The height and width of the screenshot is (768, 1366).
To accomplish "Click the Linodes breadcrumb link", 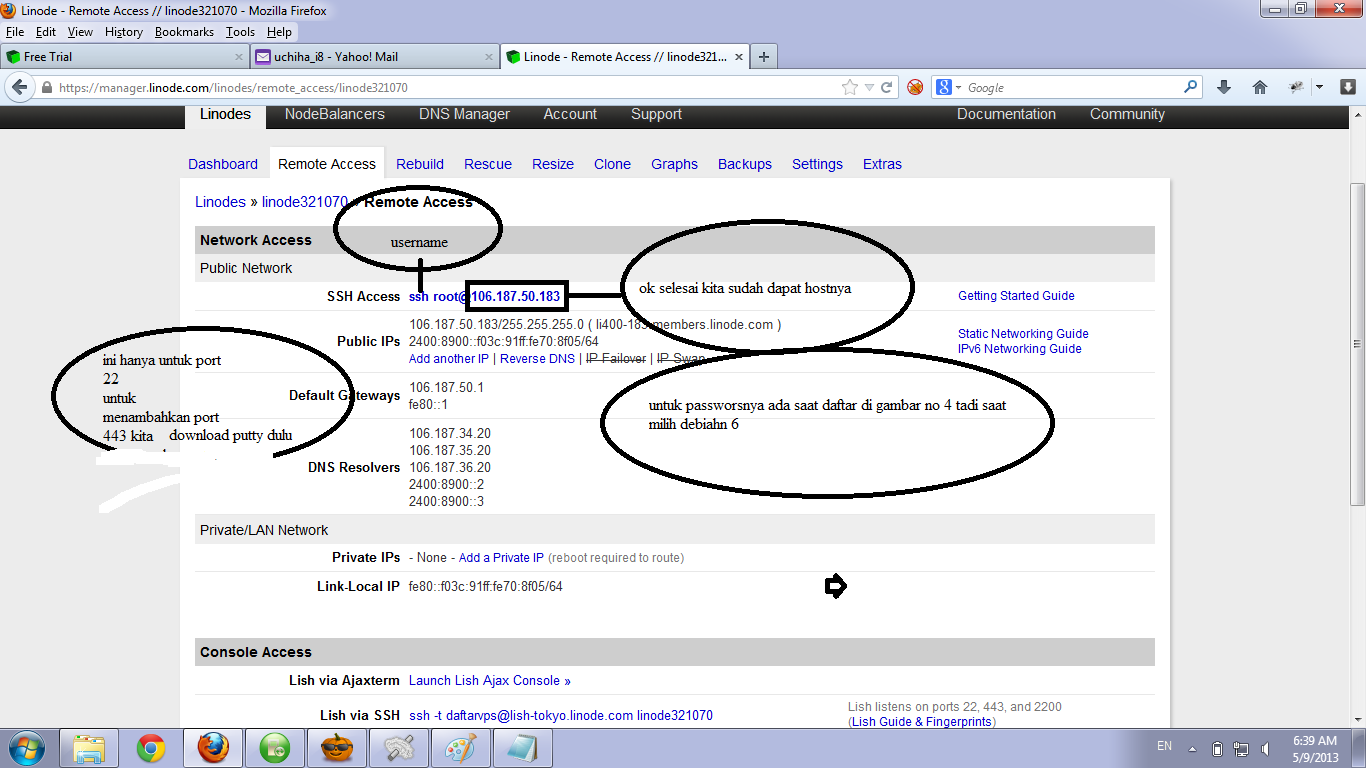I will 220,202.
